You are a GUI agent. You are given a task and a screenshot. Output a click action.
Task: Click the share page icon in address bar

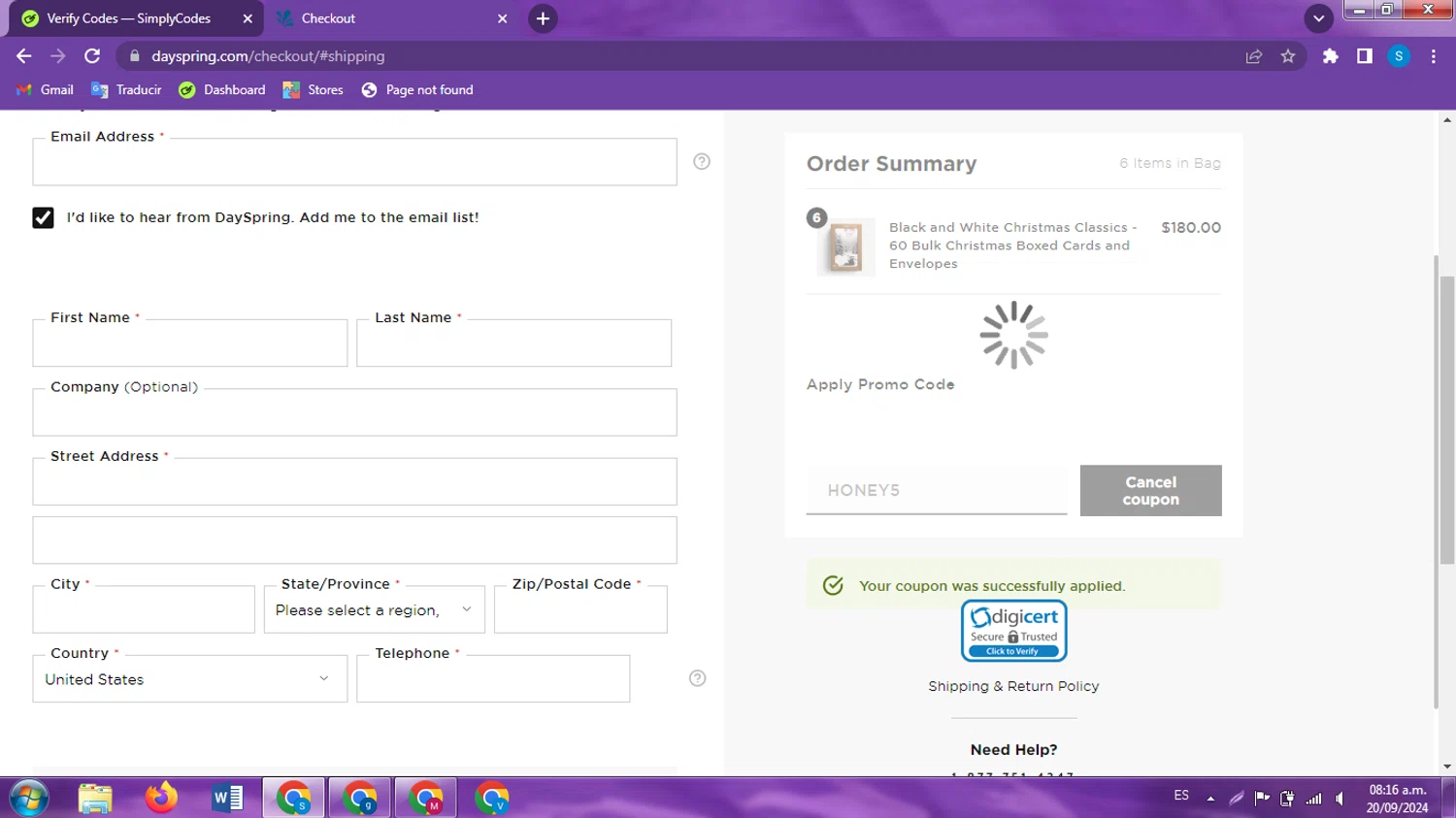pos(1254,56)
